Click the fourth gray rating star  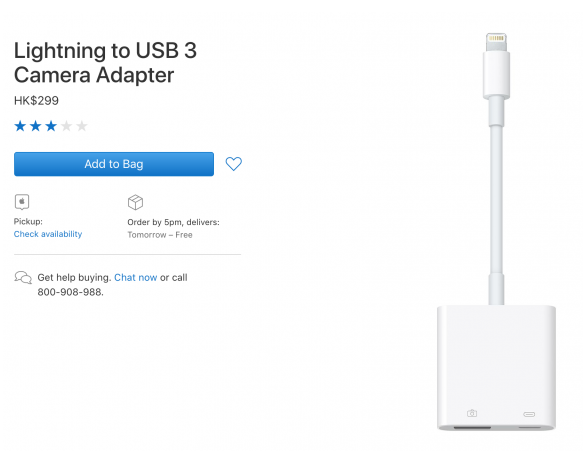point(66,126)
